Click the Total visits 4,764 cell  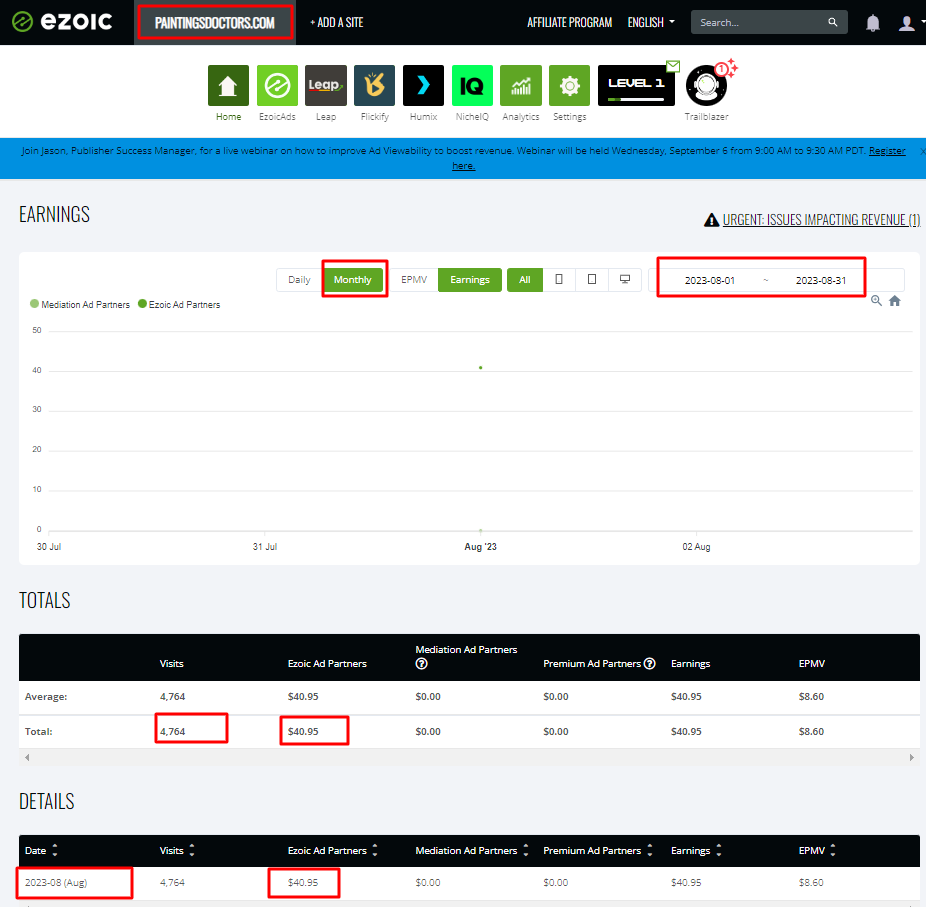click(x=172, y=731)
